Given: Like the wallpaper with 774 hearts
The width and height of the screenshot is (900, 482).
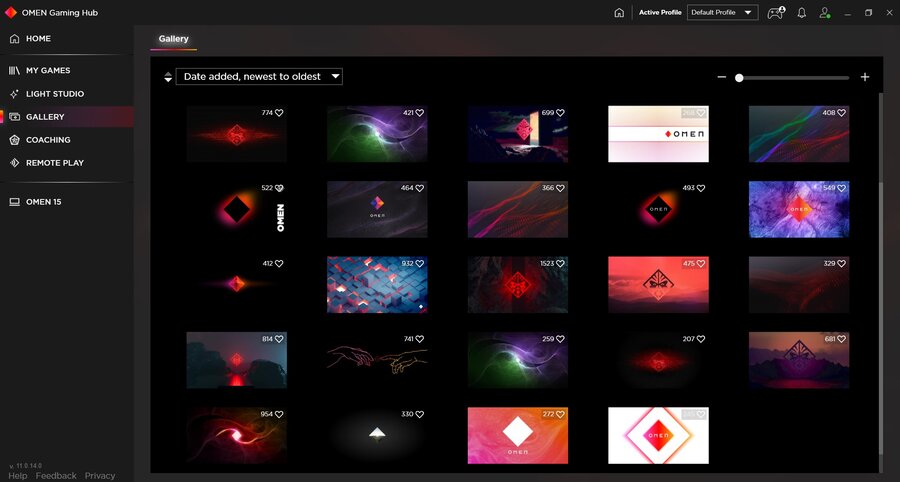Looking at the screenshot, I should tap(279, 113).
